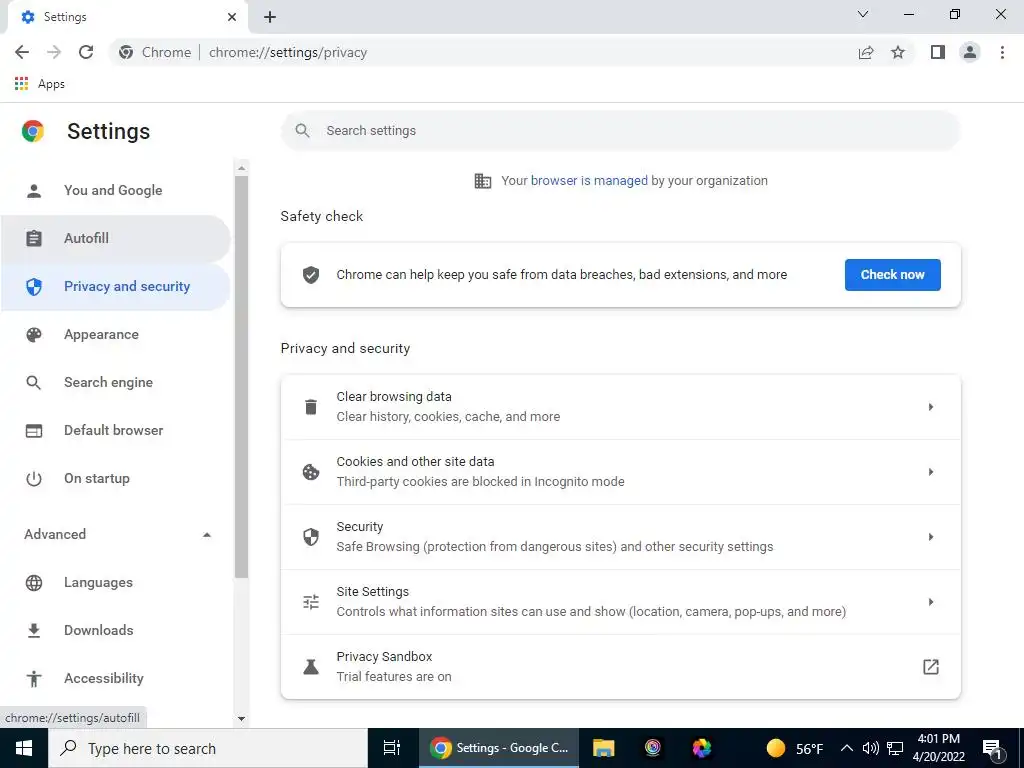Click the Privacy Sandbox flask icon

311,667
